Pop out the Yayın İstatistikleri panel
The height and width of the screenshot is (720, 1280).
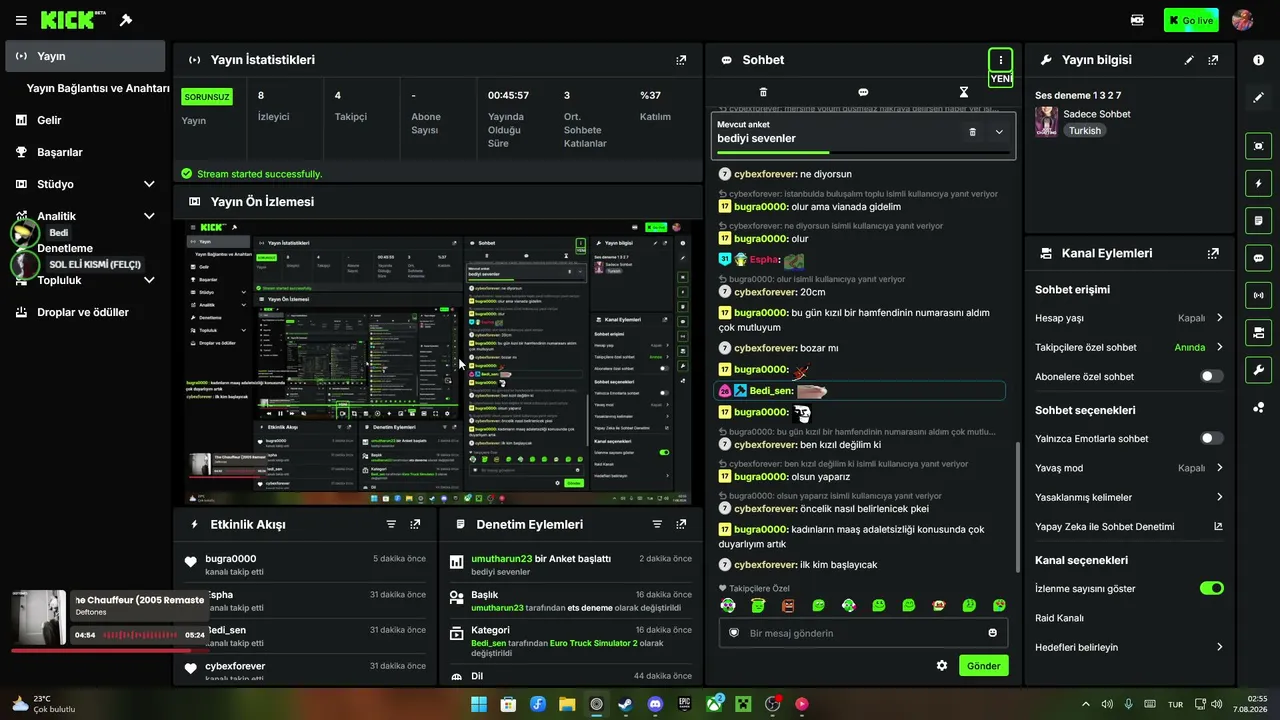coord(681,60)
